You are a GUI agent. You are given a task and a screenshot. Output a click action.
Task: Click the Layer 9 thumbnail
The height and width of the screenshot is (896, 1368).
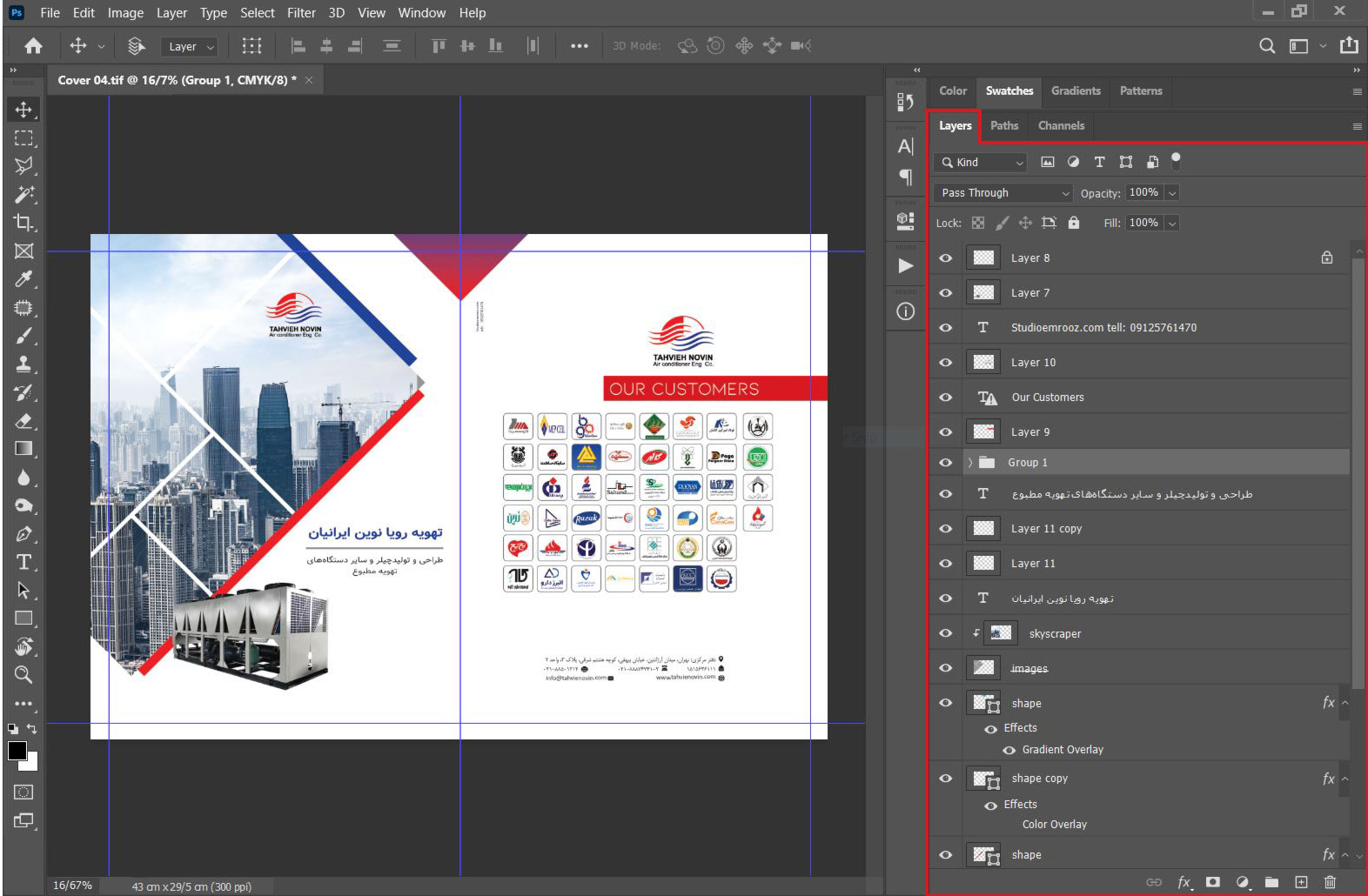983,431
